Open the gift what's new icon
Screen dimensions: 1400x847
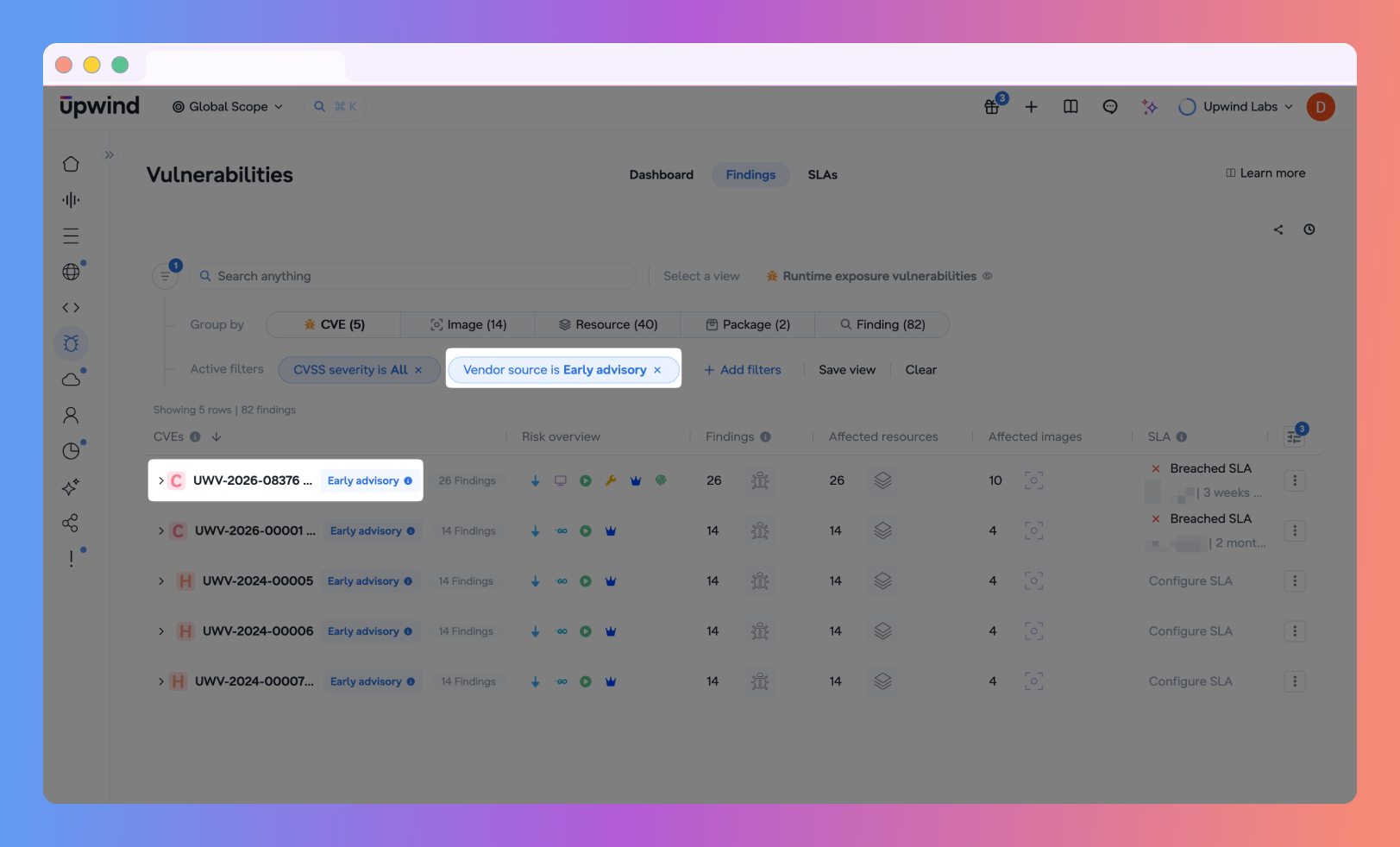point(992,107)
